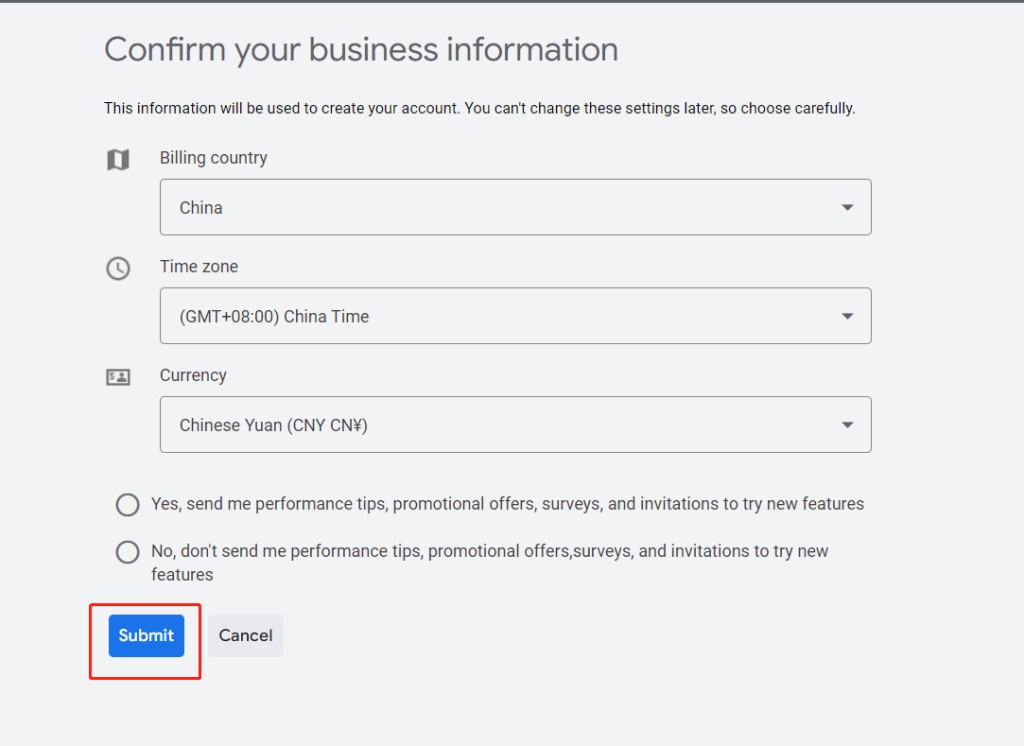This screenshot has height=746, width=1024.
Task: Expand the Time zone dropdown arrow
Action: [x=847, y=316]
